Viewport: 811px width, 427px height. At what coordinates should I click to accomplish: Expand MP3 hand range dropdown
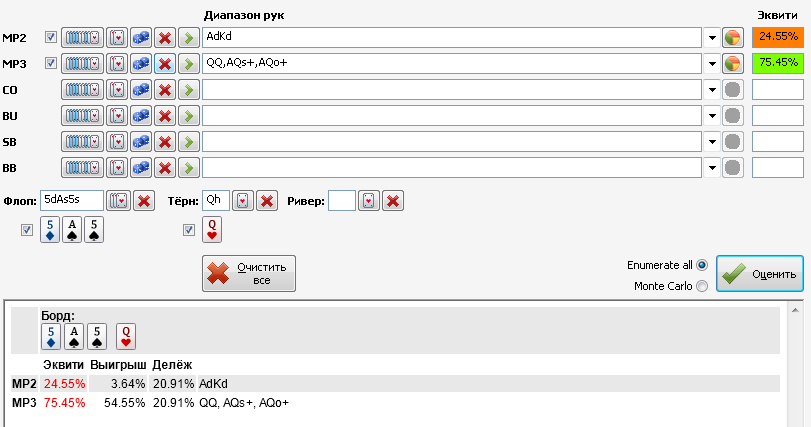tap(712, 64)
